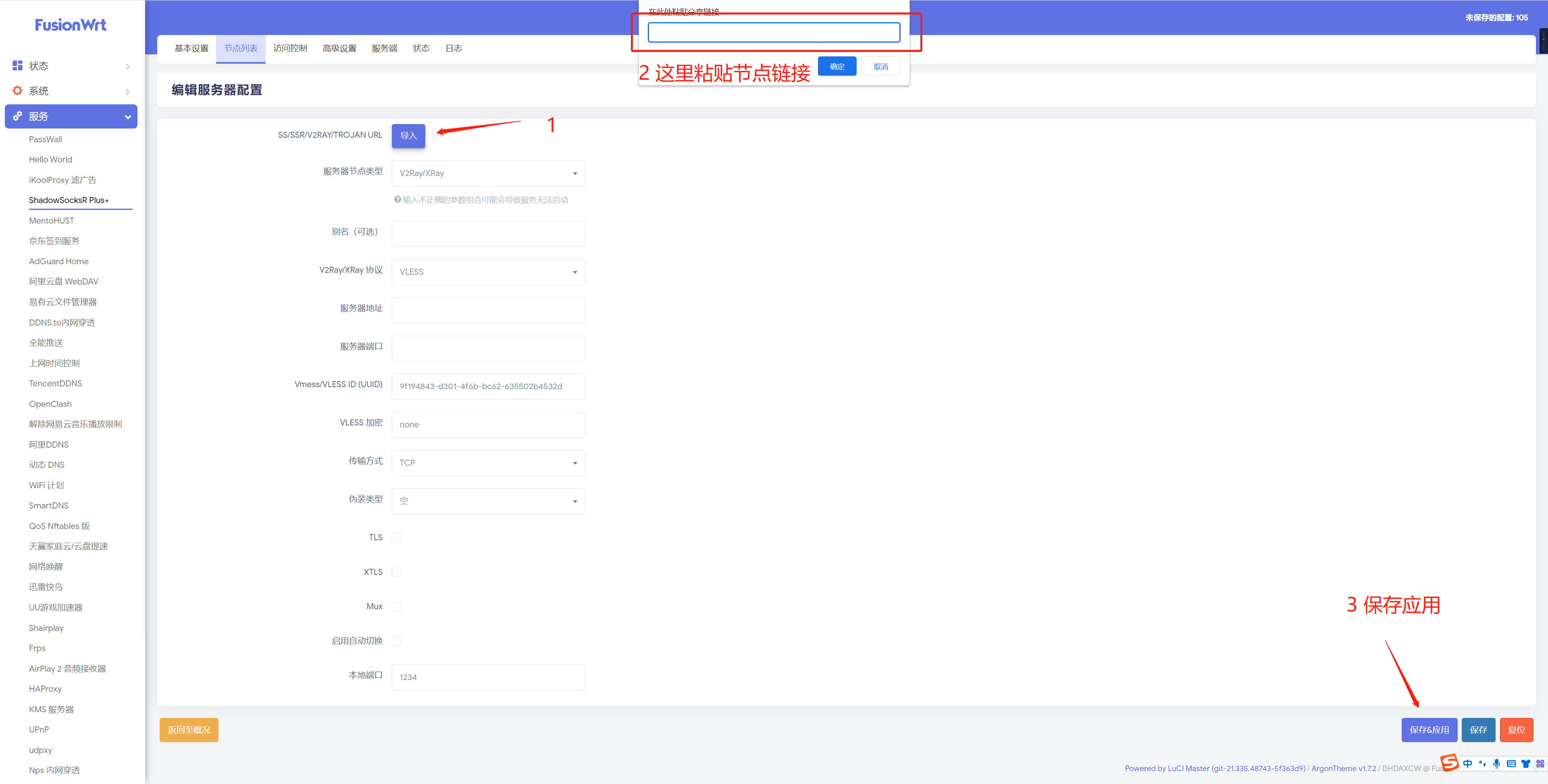The height and width of the screenshot is (784, 1548).
Task: Click the 系统 gear icon in sidebar
Action: (x=17, y=91)
